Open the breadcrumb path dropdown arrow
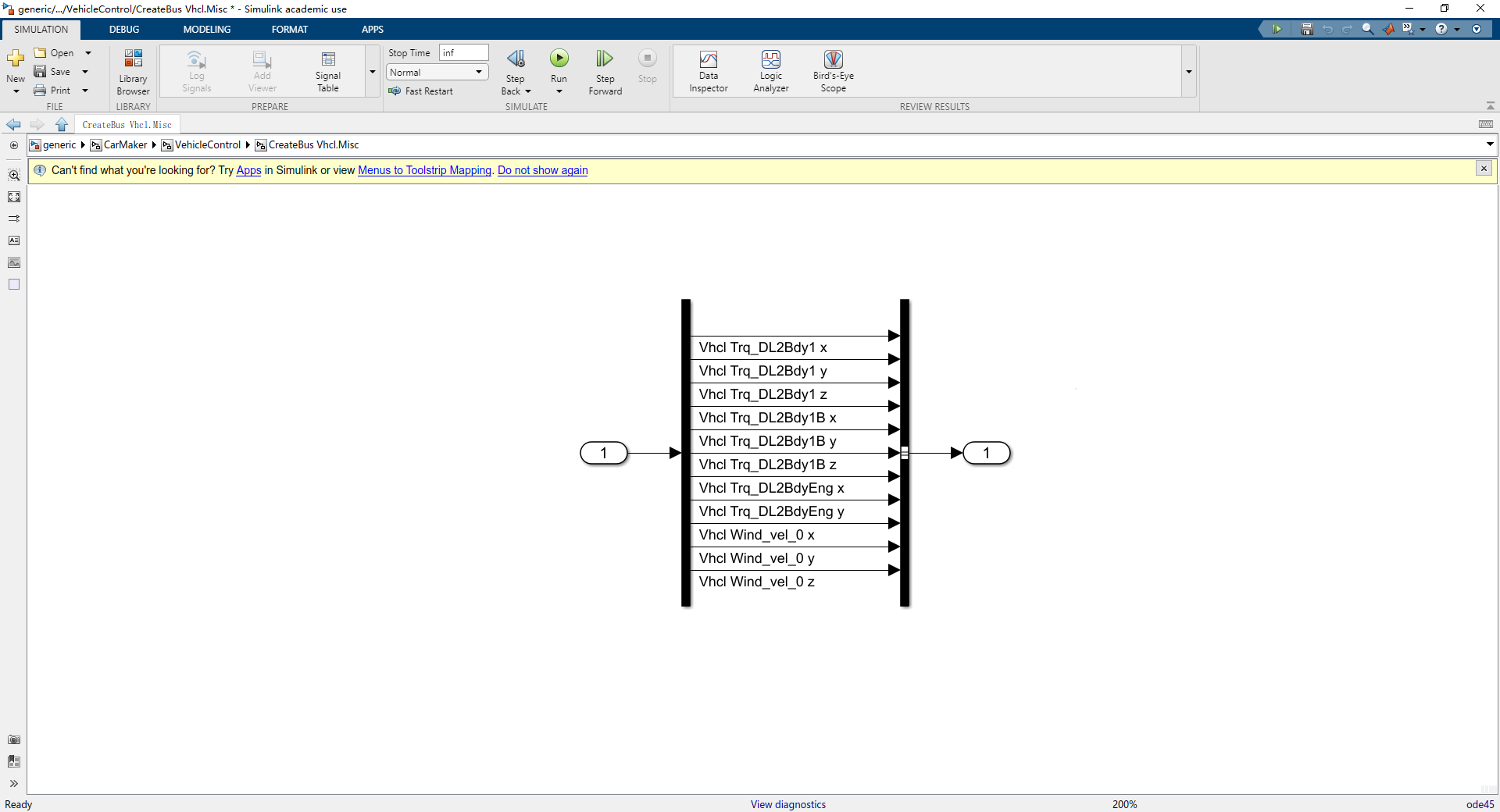The width and height of the screenshot is (1500, 812). point(1490,144)
